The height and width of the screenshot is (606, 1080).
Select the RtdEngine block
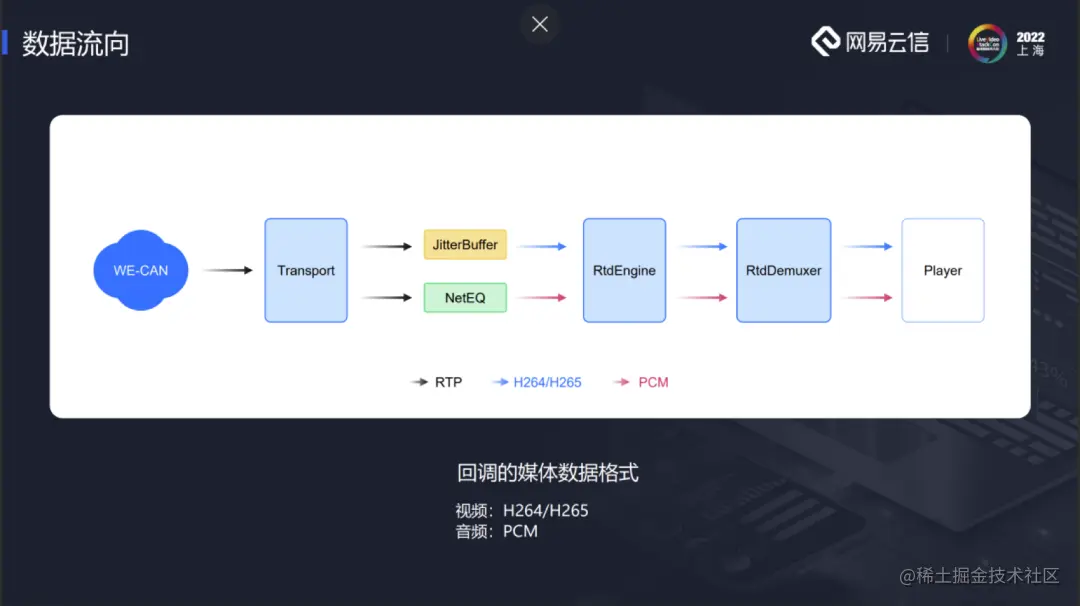(624, 270)
